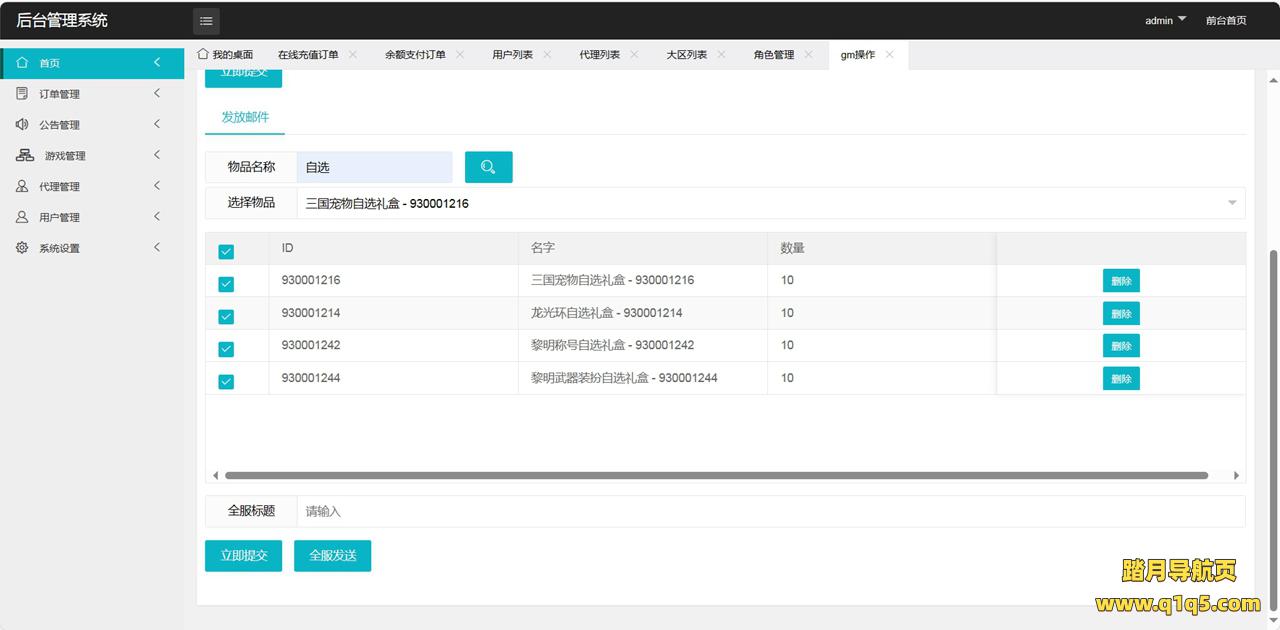1280x630 pixels.
Task: Delete the 龙光环自选礼盒 row
Action: (1121, 313)
